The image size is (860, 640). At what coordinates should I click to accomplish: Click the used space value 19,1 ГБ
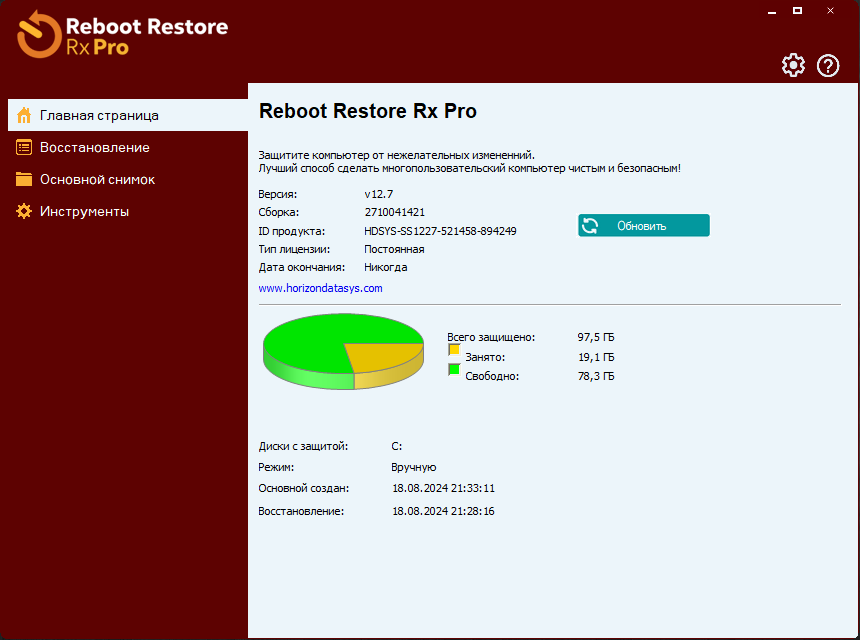(x=596, y=357)
